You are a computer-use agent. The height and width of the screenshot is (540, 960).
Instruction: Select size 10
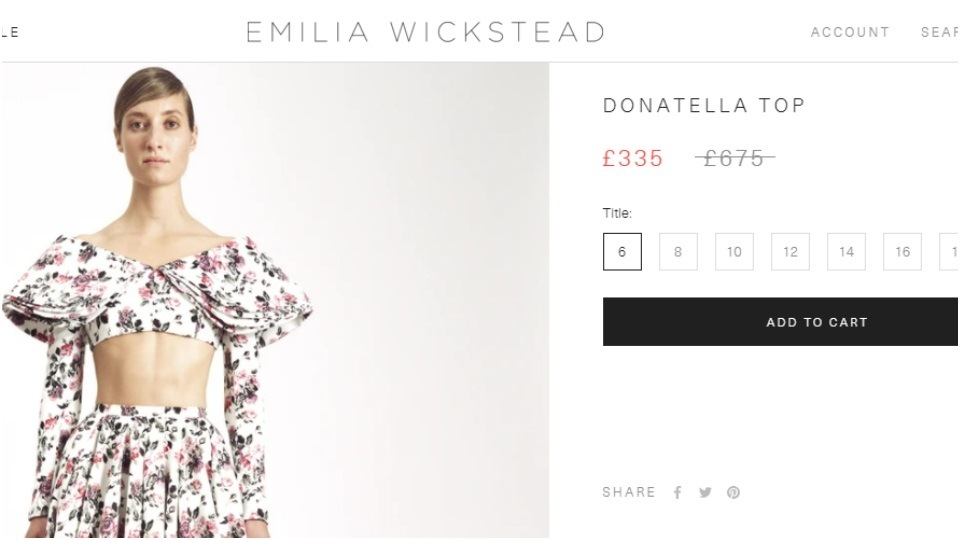tap(734, 252)
